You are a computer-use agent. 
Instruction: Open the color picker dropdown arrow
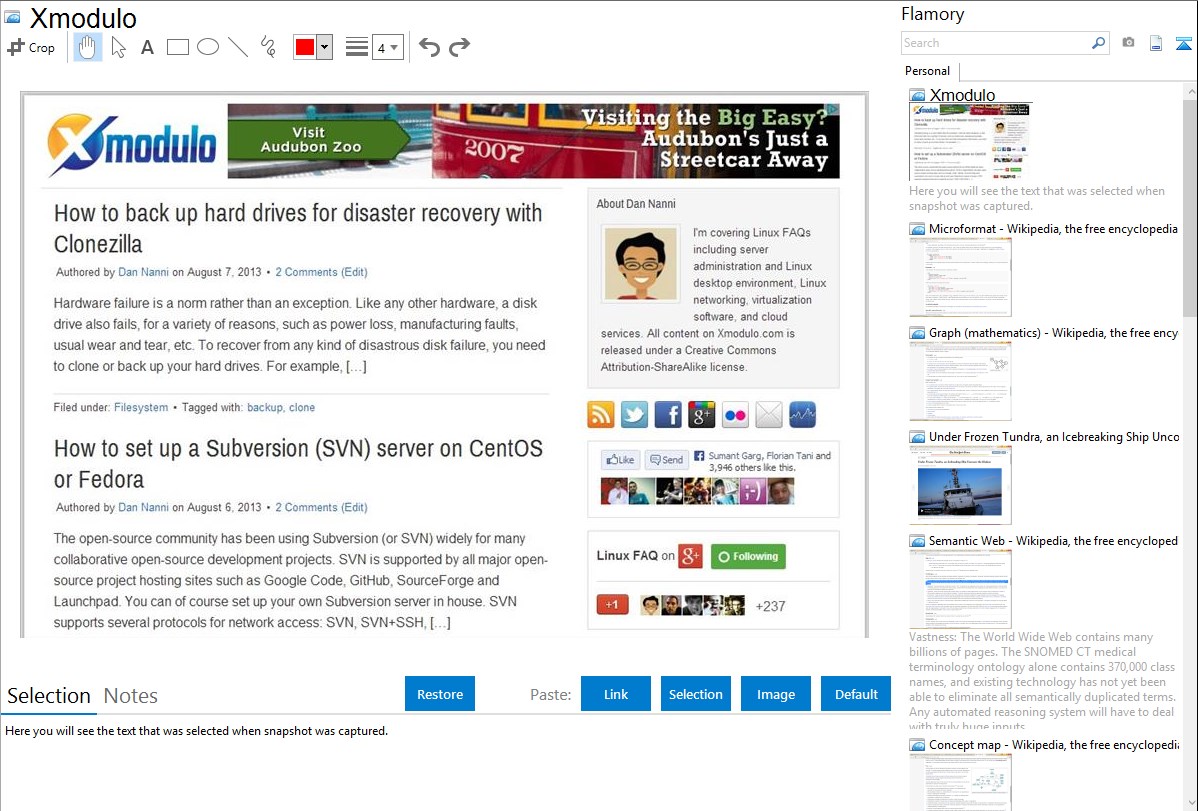pyautogui.click(x=324, y=47)
